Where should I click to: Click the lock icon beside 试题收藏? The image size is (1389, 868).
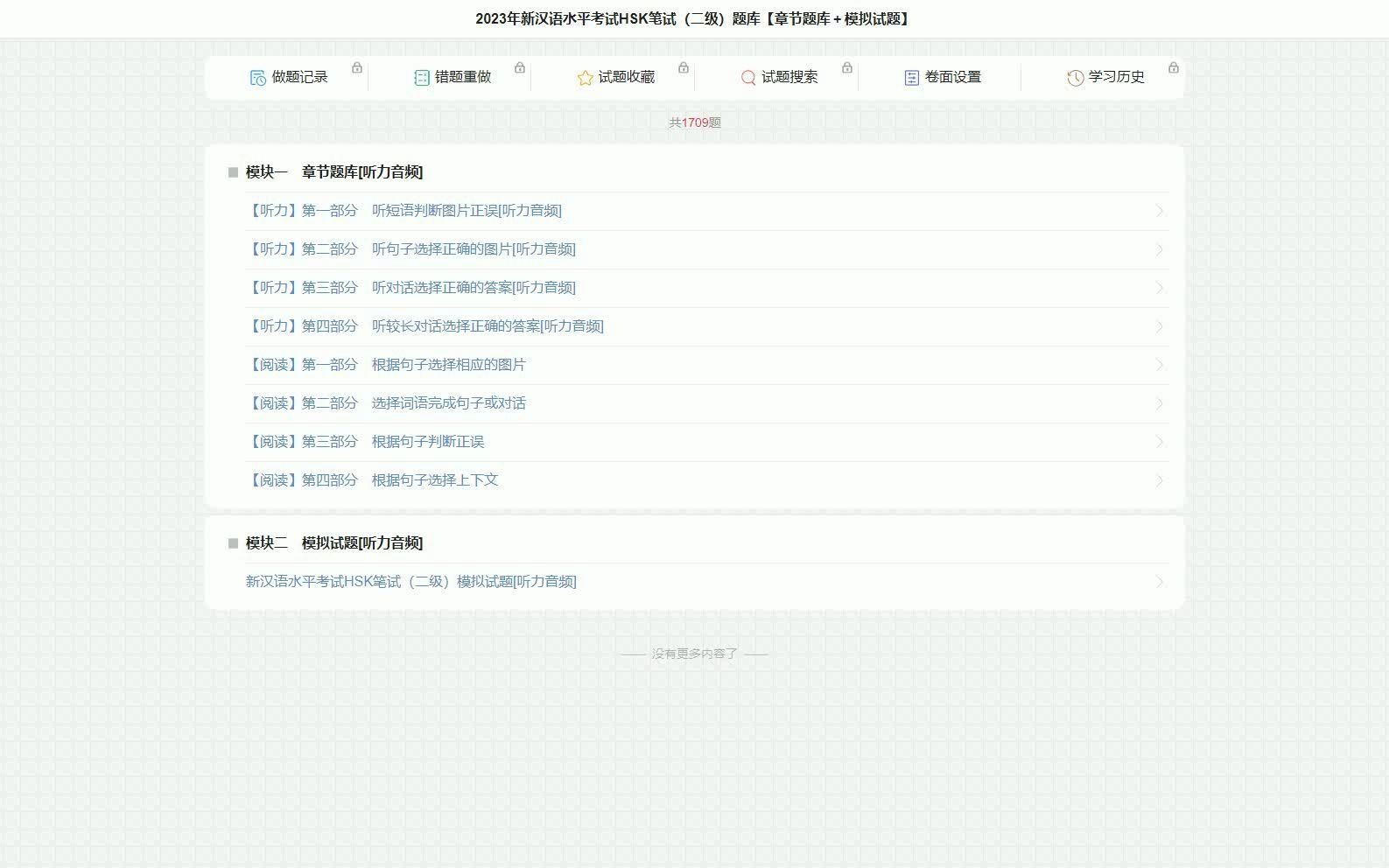coord(684,67)
